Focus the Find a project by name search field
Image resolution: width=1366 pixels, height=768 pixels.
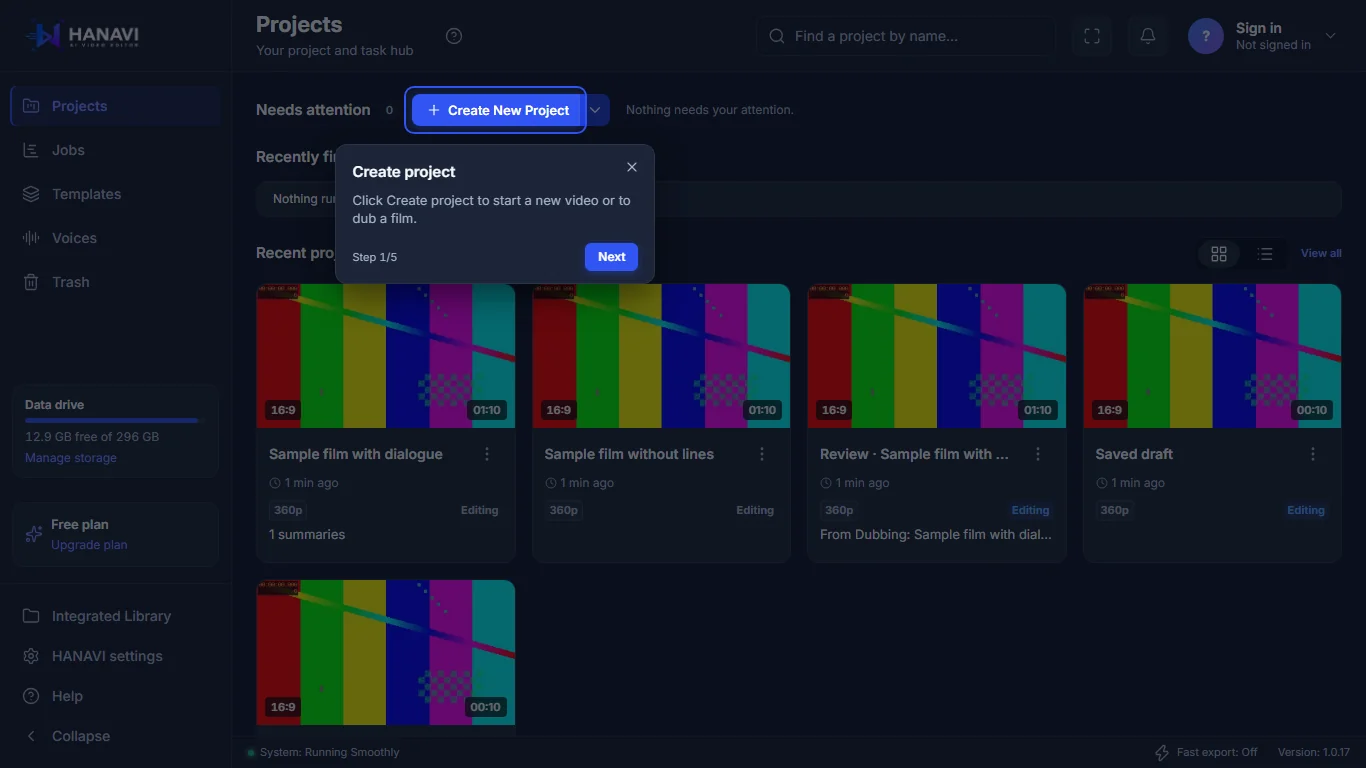pyautogui.click(x=906, y=36)
